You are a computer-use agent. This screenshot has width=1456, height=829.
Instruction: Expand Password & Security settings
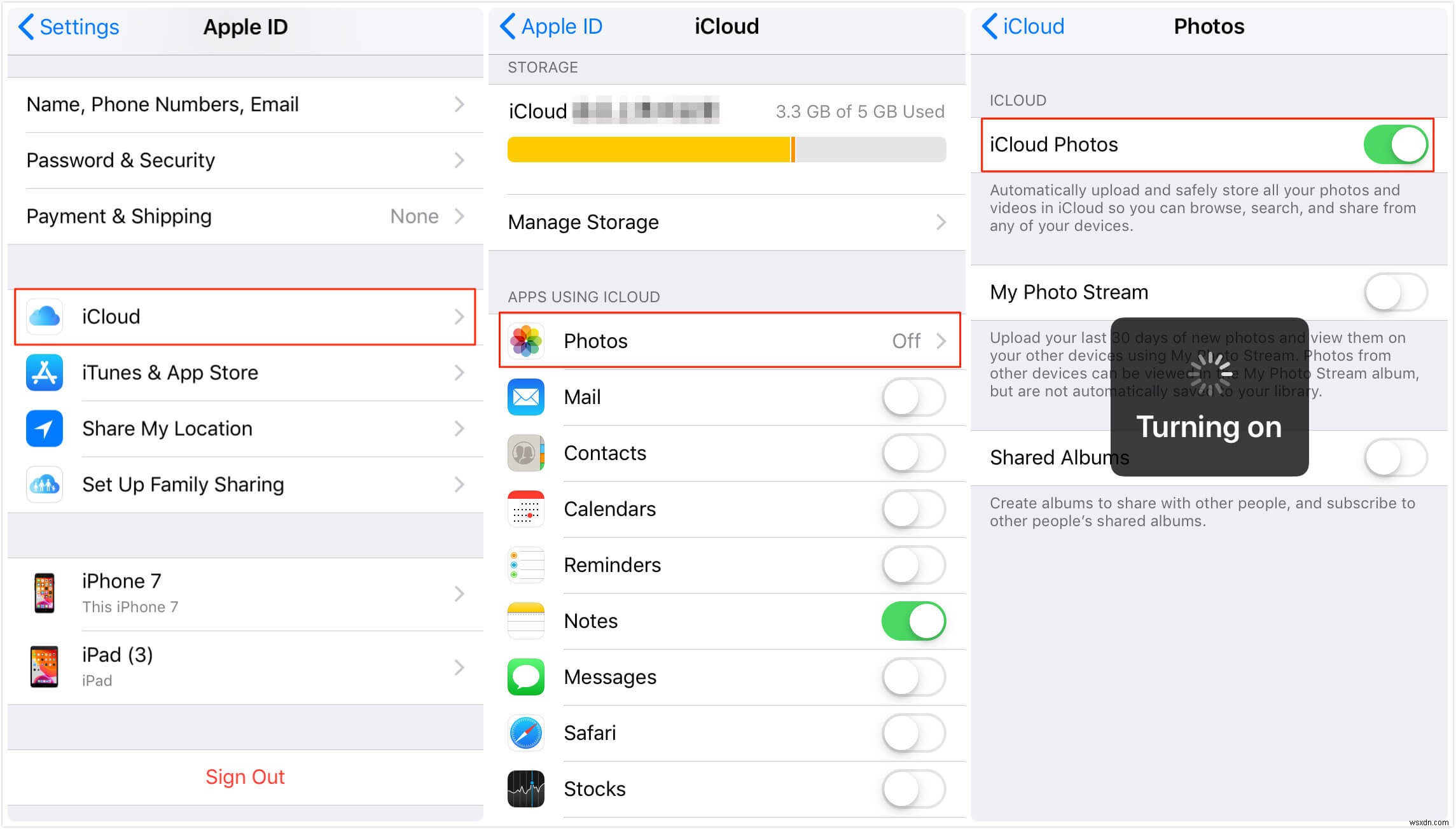[x=240, y=160]
